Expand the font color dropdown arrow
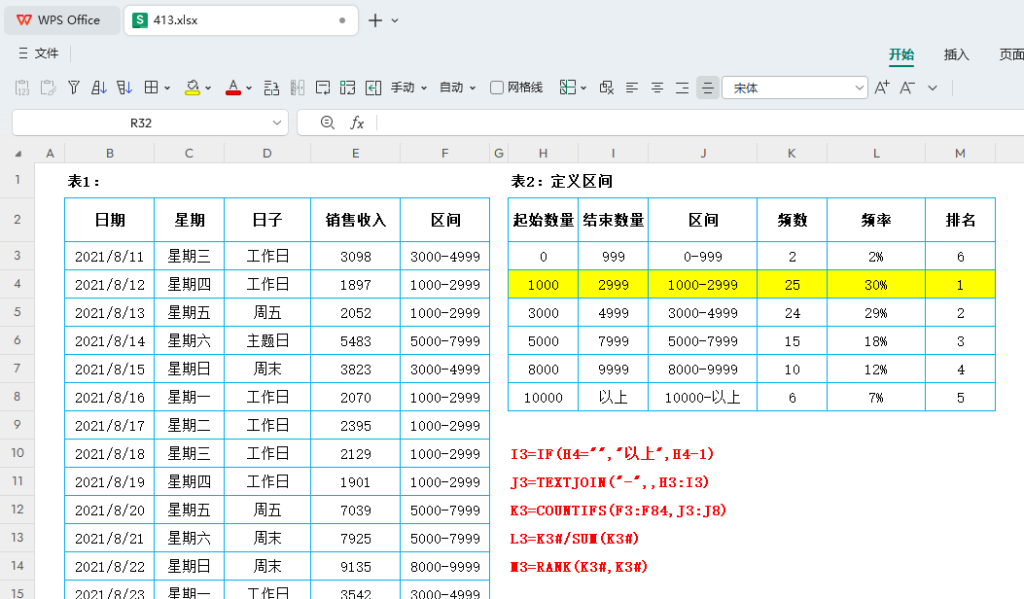The image size is (1024, 599). [249, 88]
